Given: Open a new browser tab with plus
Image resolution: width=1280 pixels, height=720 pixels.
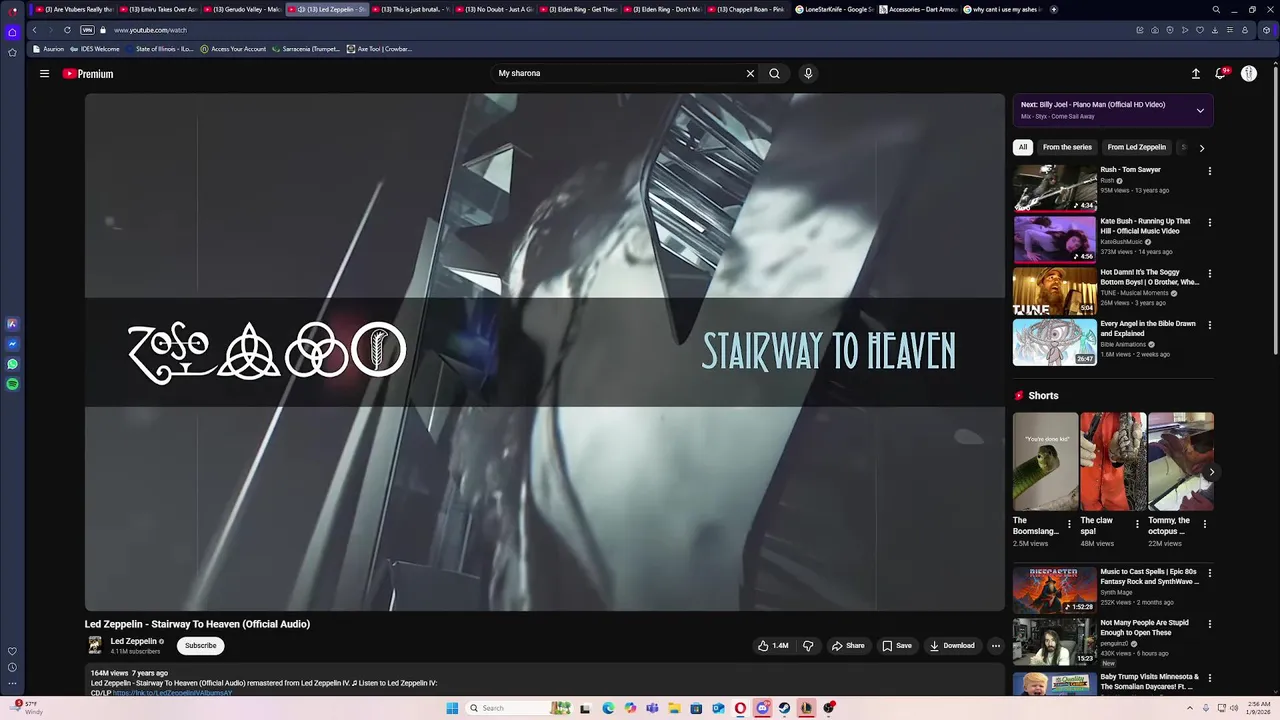Looking at the screenshot, I should 1053,9.
